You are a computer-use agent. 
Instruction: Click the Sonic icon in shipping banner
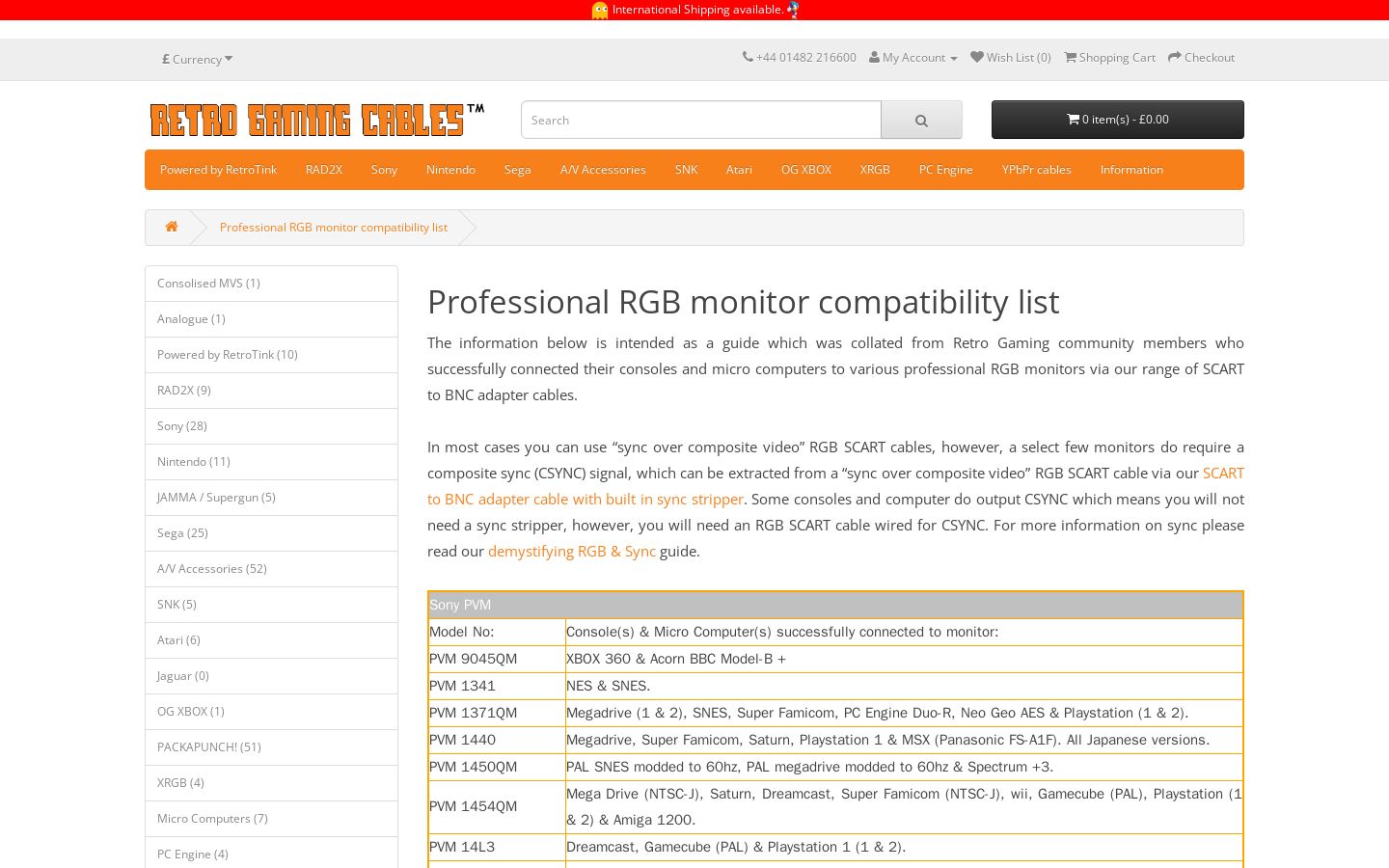click(x=793, y=10)
